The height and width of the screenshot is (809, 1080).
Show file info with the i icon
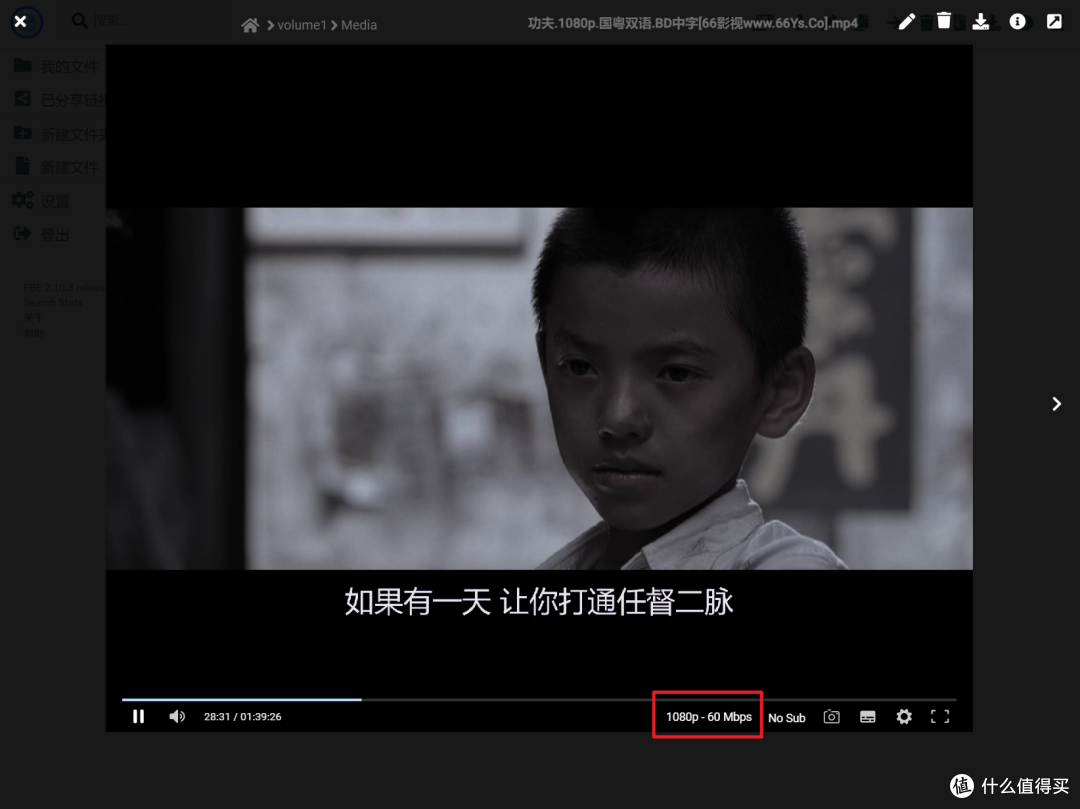point(1017,22)
